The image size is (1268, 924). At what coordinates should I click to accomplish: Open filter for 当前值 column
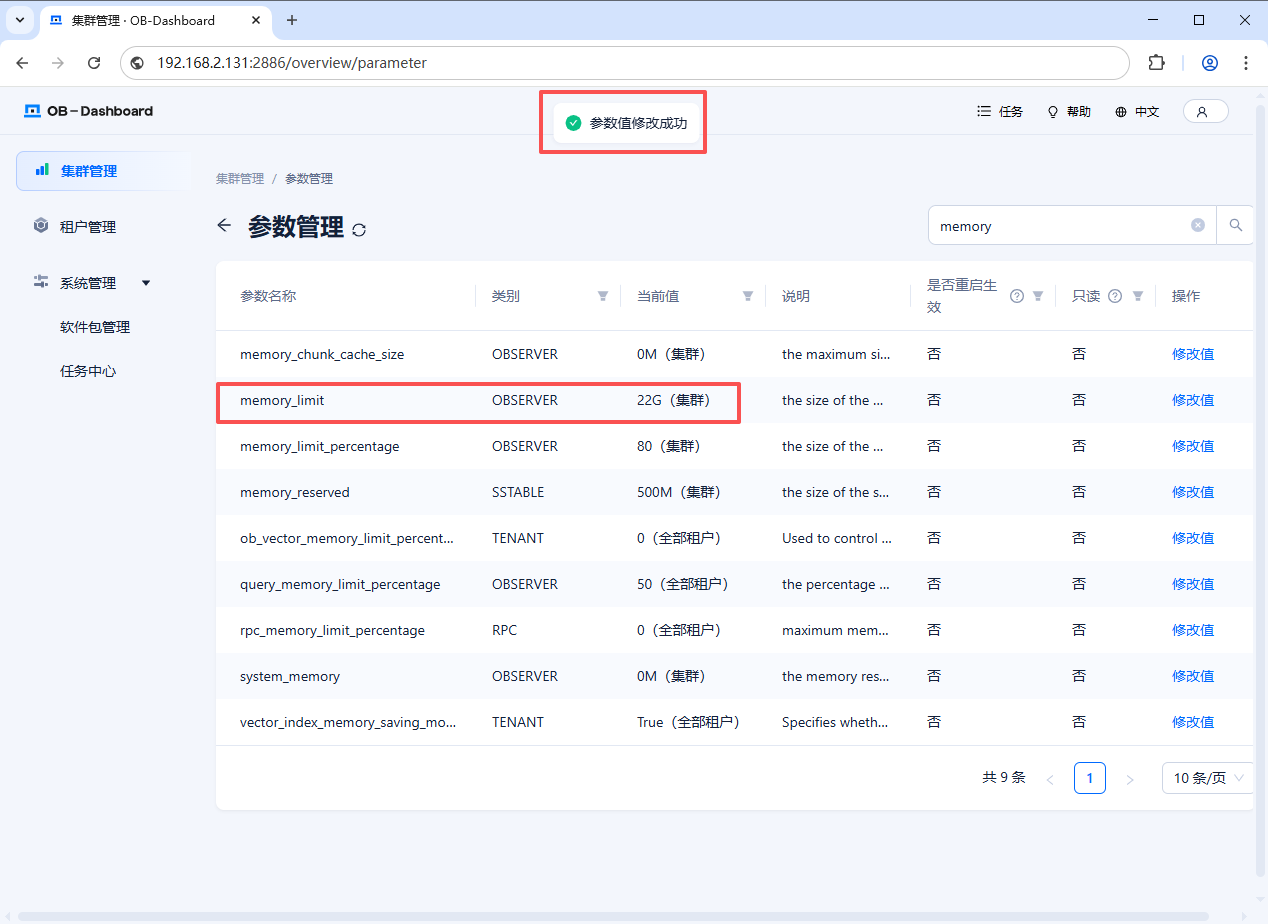[x=748, y=296]
